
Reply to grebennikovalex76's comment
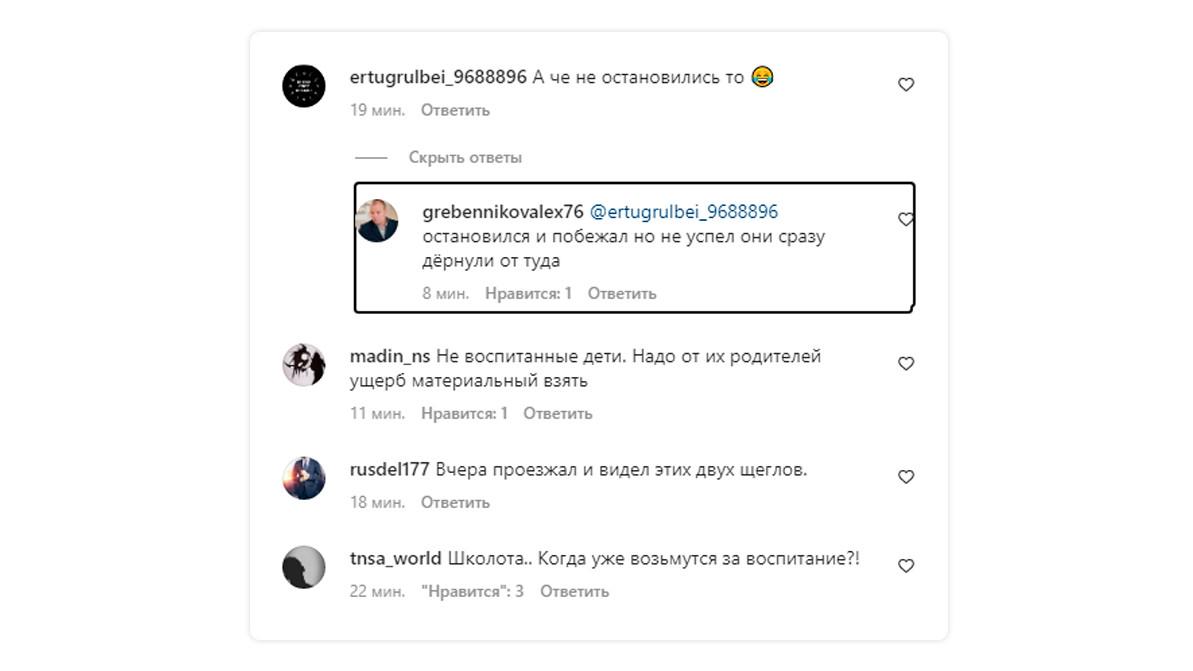pyautogui.click(x=622, y=293)
